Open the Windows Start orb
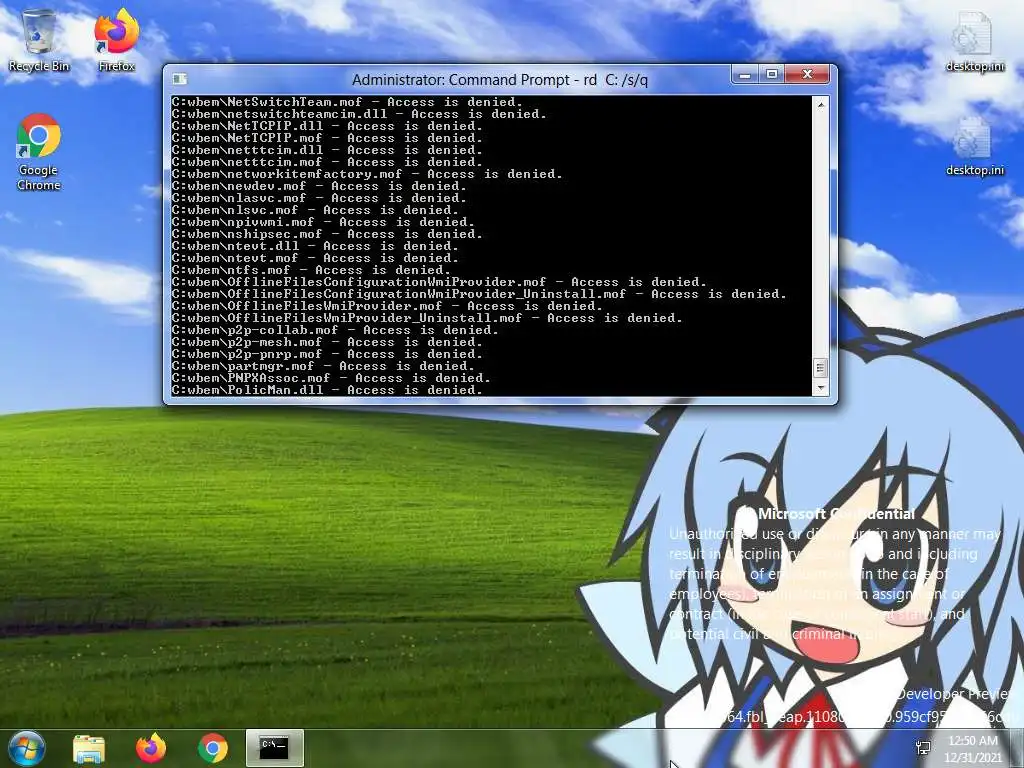Image resolution: width=1024 pixels, height=768 pixels. coord(26,748)
